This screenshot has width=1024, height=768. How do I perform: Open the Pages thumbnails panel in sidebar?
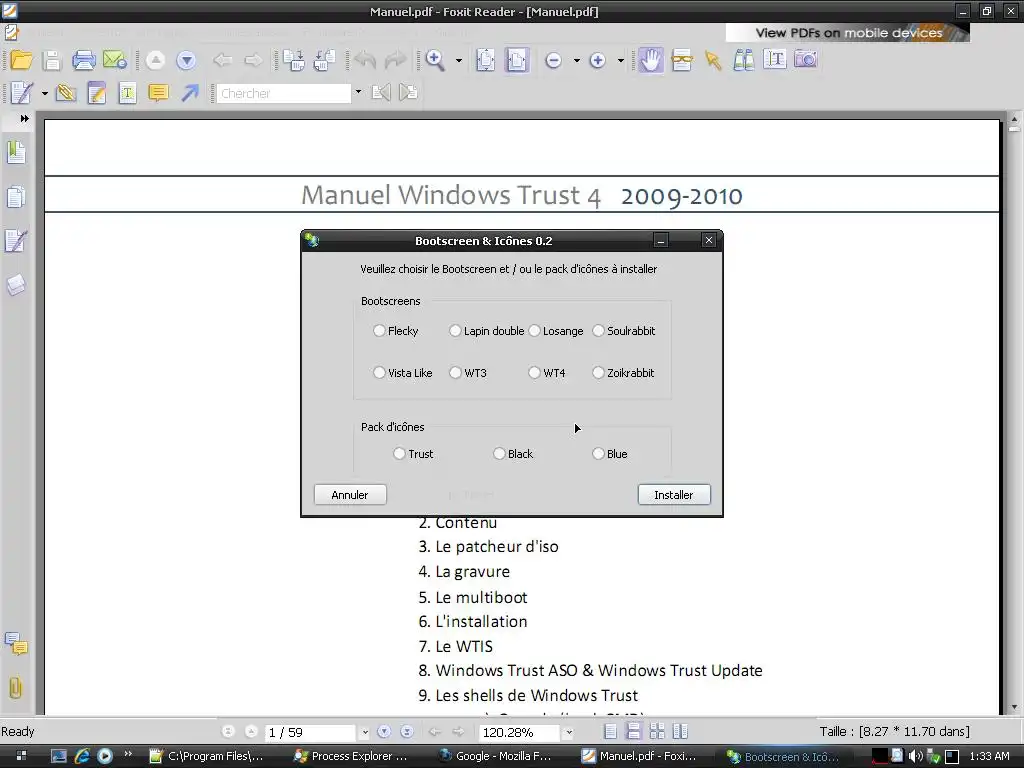click(x=16, y=197)
